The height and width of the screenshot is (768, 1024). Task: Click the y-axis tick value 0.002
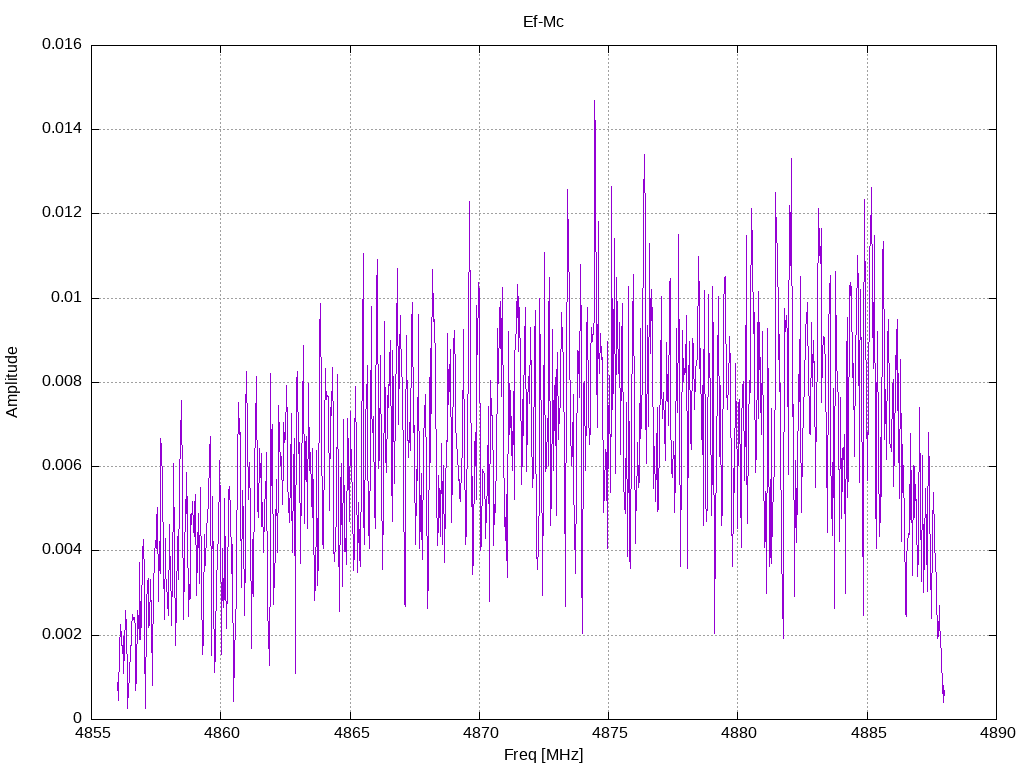62,635
